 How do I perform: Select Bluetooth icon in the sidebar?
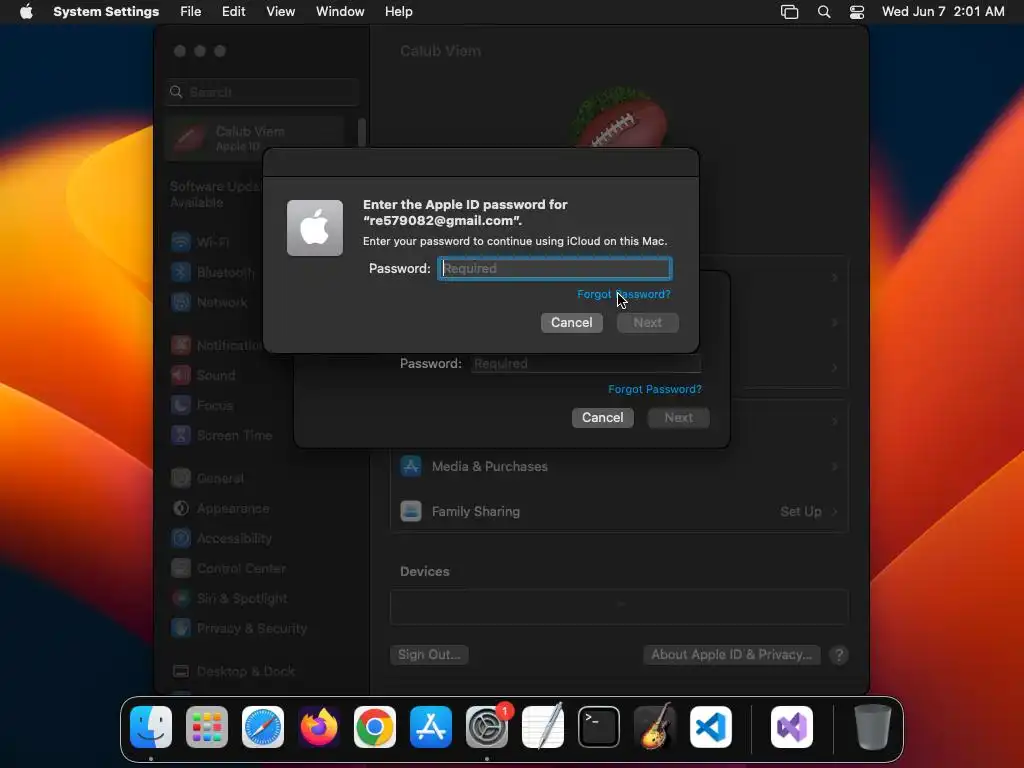pos(181,272)
